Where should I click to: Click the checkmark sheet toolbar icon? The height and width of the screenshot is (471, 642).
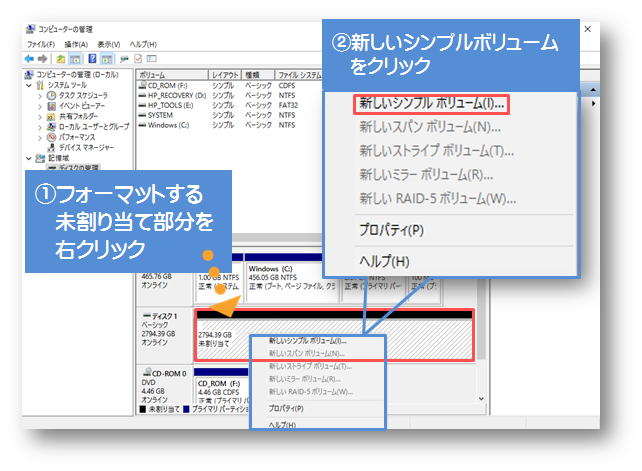(x=138, y=59)
